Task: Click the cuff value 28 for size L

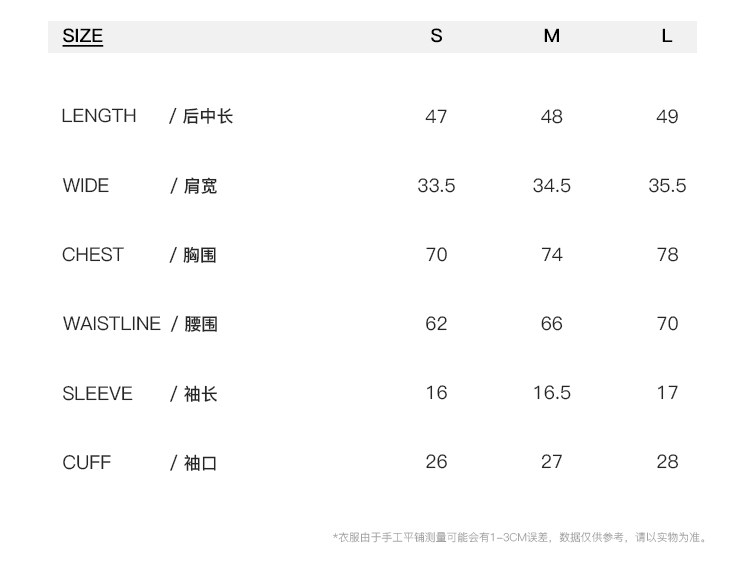Action: [x=667, y=462]
